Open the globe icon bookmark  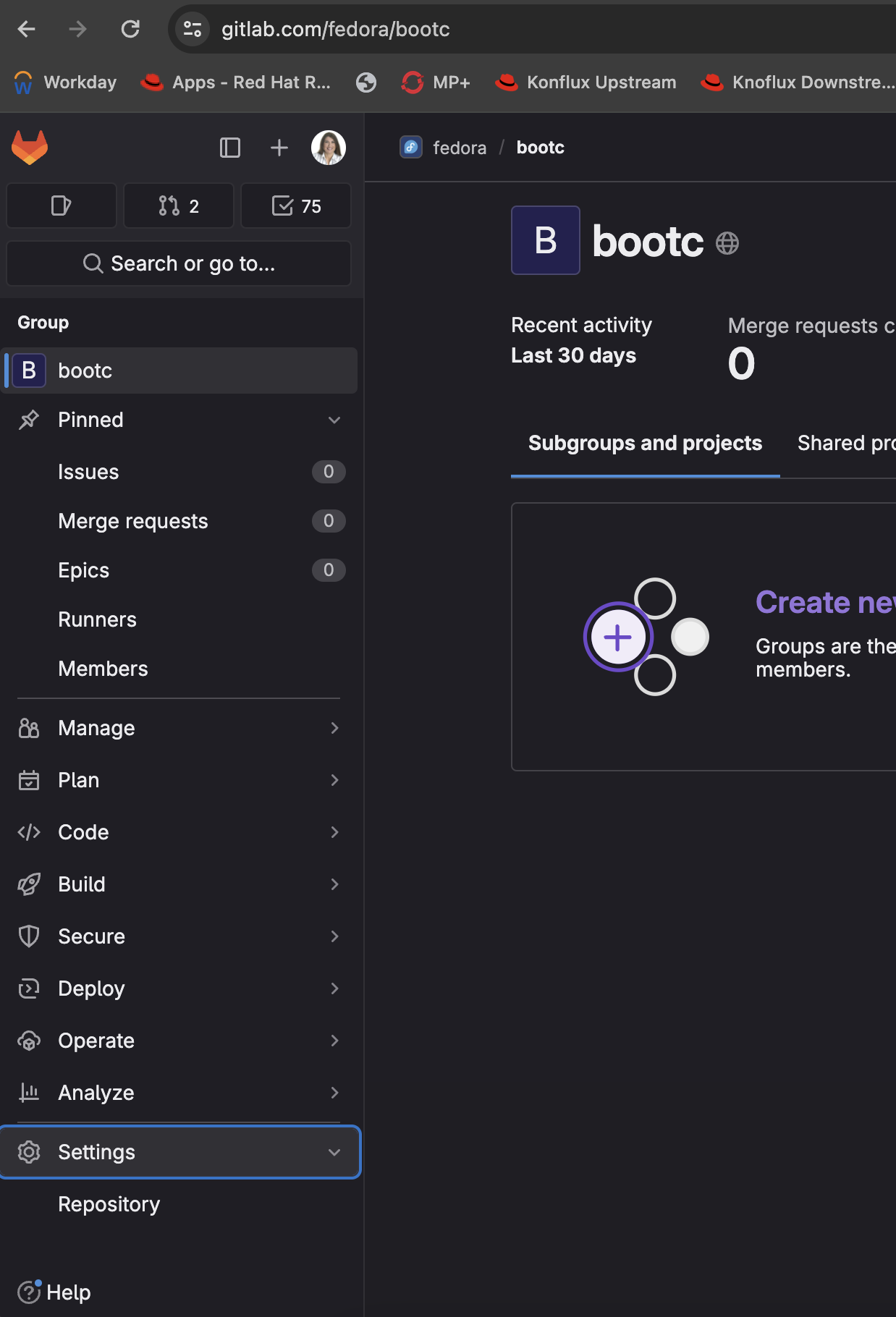[x=366, y=82]
